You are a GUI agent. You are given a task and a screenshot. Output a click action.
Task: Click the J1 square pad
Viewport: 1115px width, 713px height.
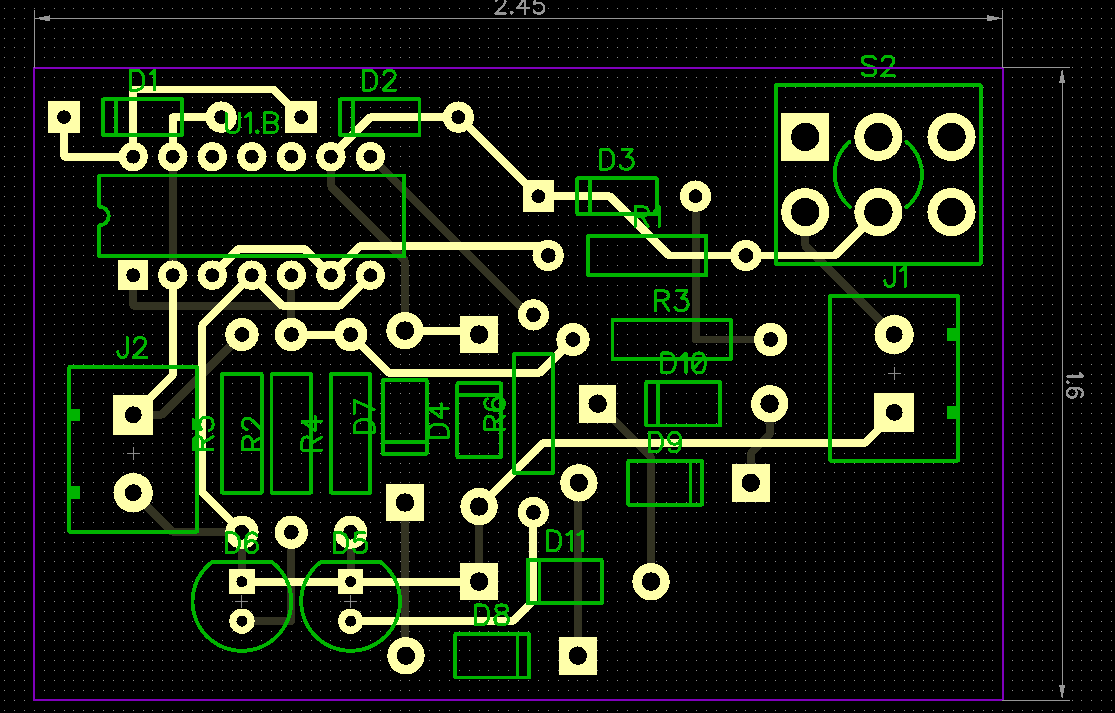point(894,412)
